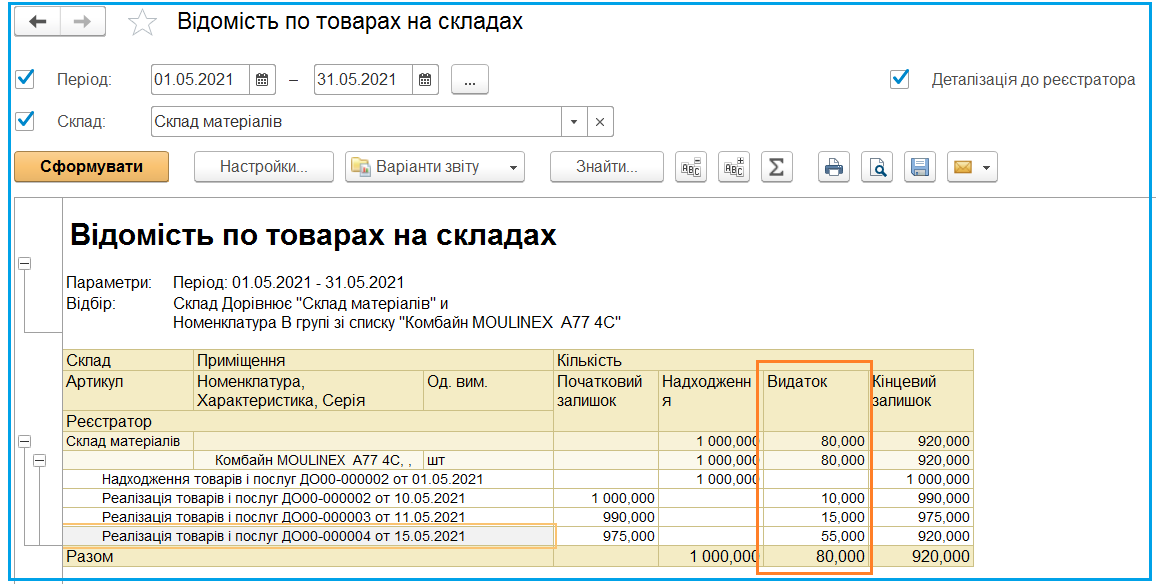
Task: Click Видаток value 55,000
Action: tap(815, 536)
